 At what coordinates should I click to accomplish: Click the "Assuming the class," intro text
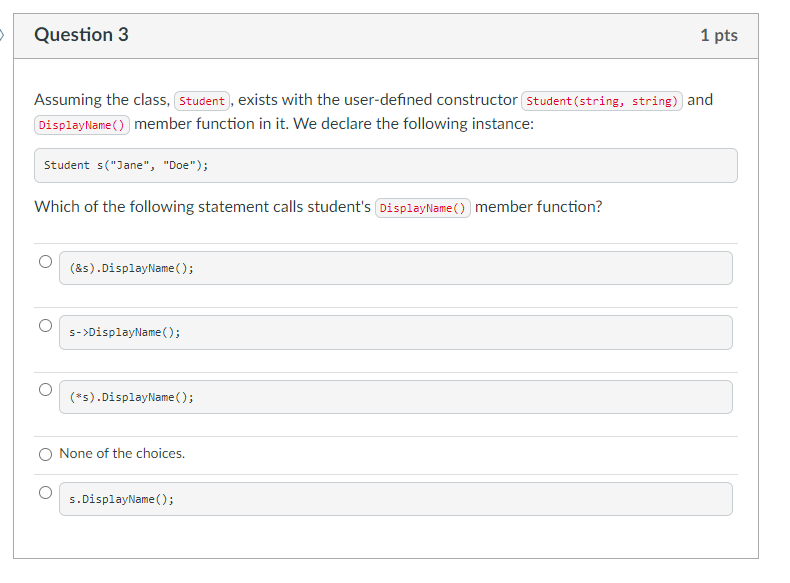coord(102,100)
